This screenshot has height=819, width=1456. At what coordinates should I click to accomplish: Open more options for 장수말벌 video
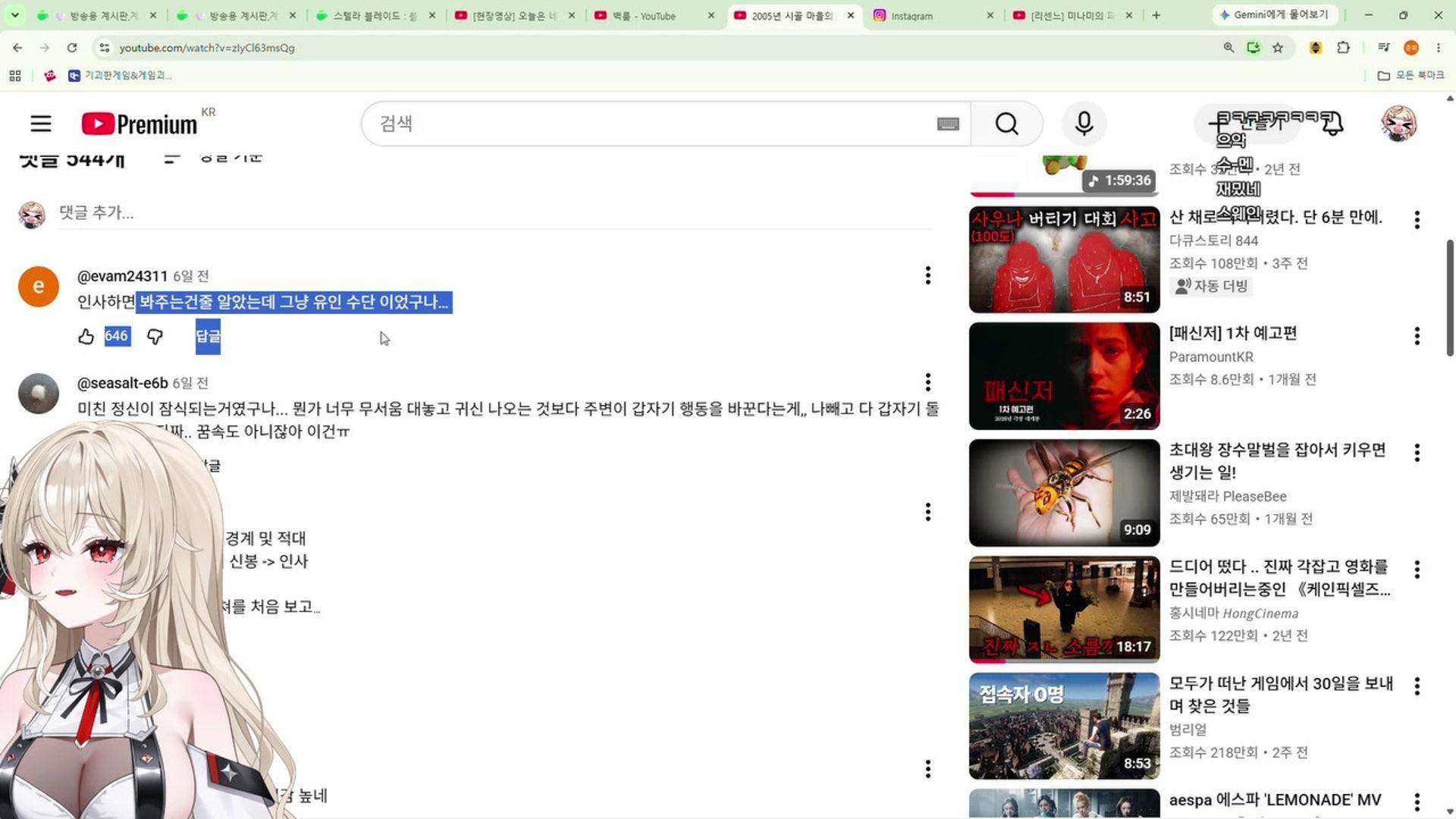pyautogui.click(x=1417, y=453)
